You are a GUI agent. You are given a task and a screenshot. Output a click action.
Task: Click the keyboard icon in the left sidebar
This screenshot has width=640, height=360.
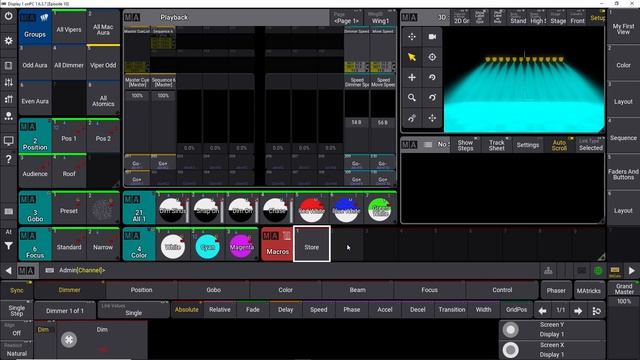(x=8, y=211)
